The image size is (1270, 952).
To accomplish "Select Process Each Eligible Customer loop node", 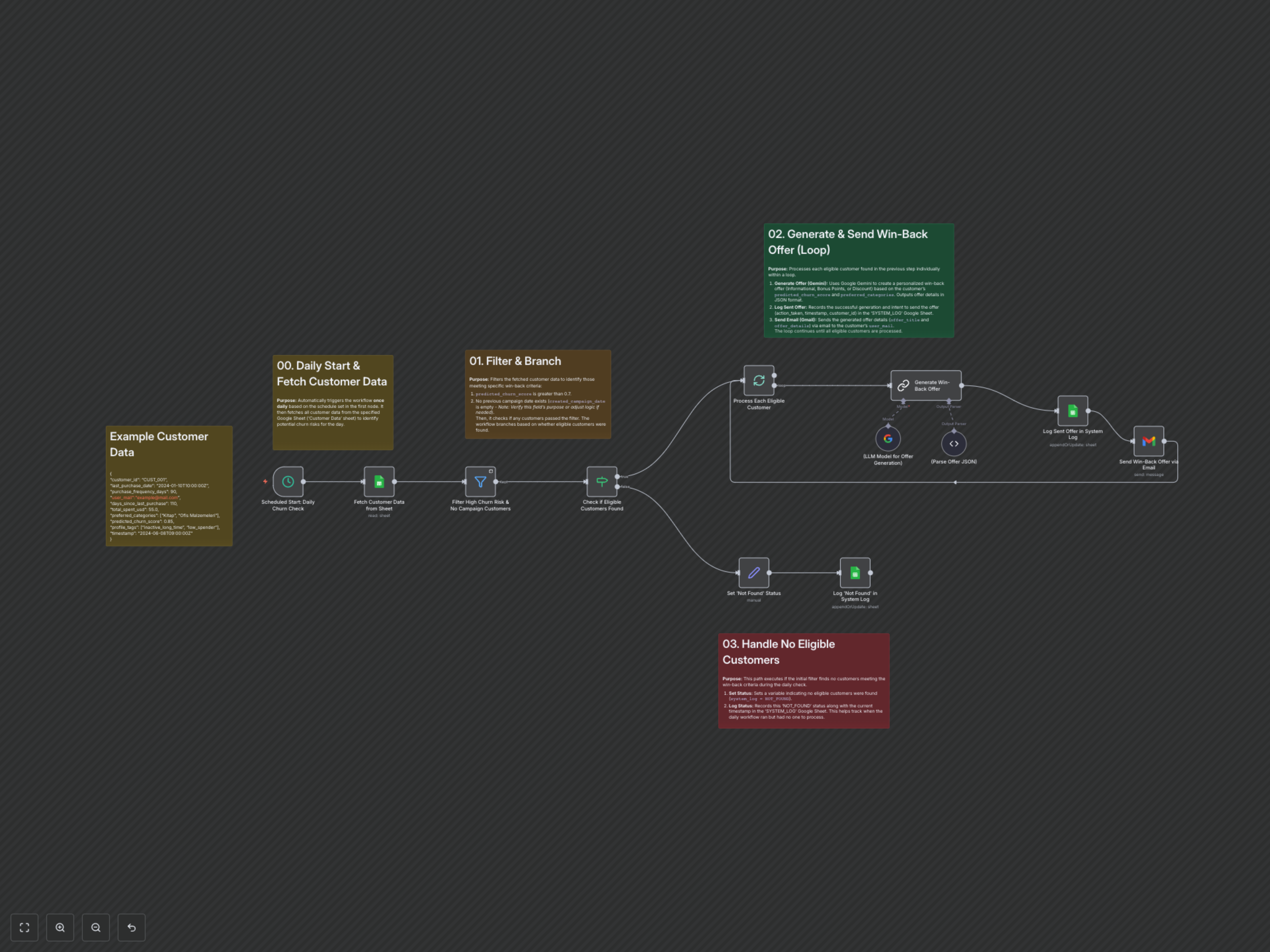I will tap(758, 380).
